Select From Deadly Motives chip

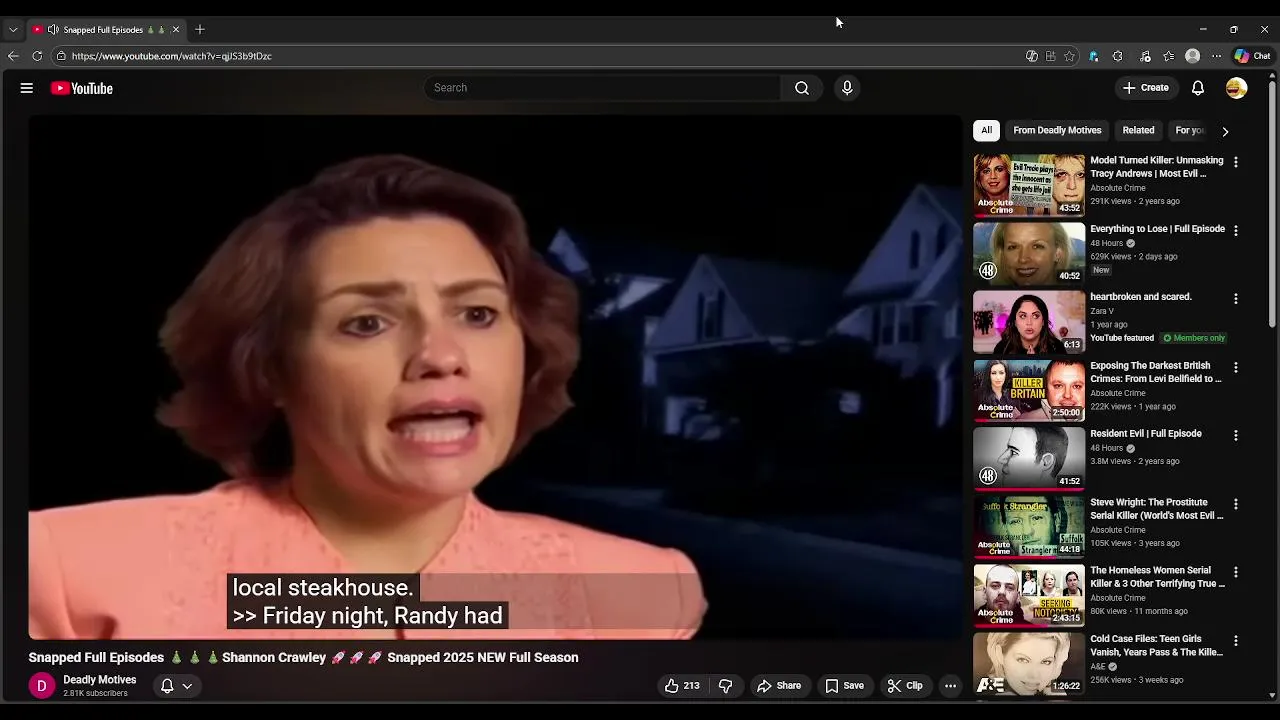click(x=1057, y=130)
